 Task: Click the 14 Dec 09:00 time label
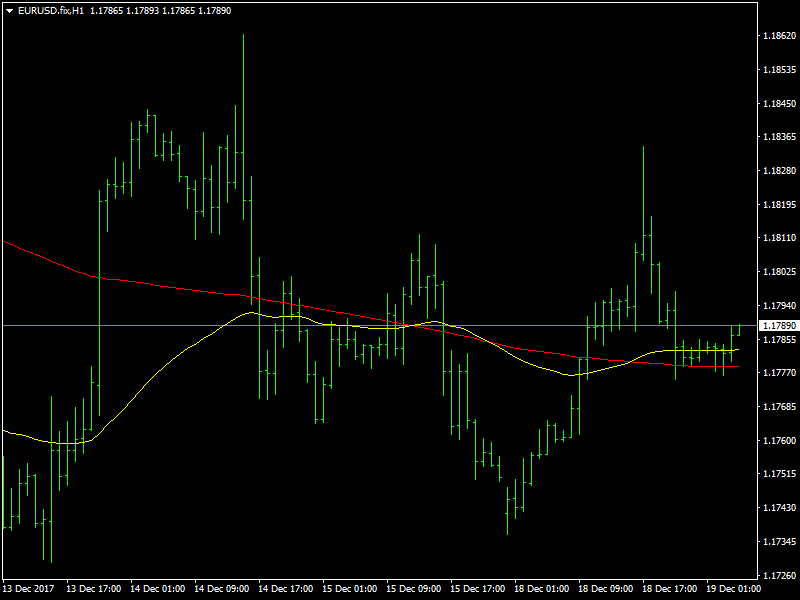pos(221,589)
